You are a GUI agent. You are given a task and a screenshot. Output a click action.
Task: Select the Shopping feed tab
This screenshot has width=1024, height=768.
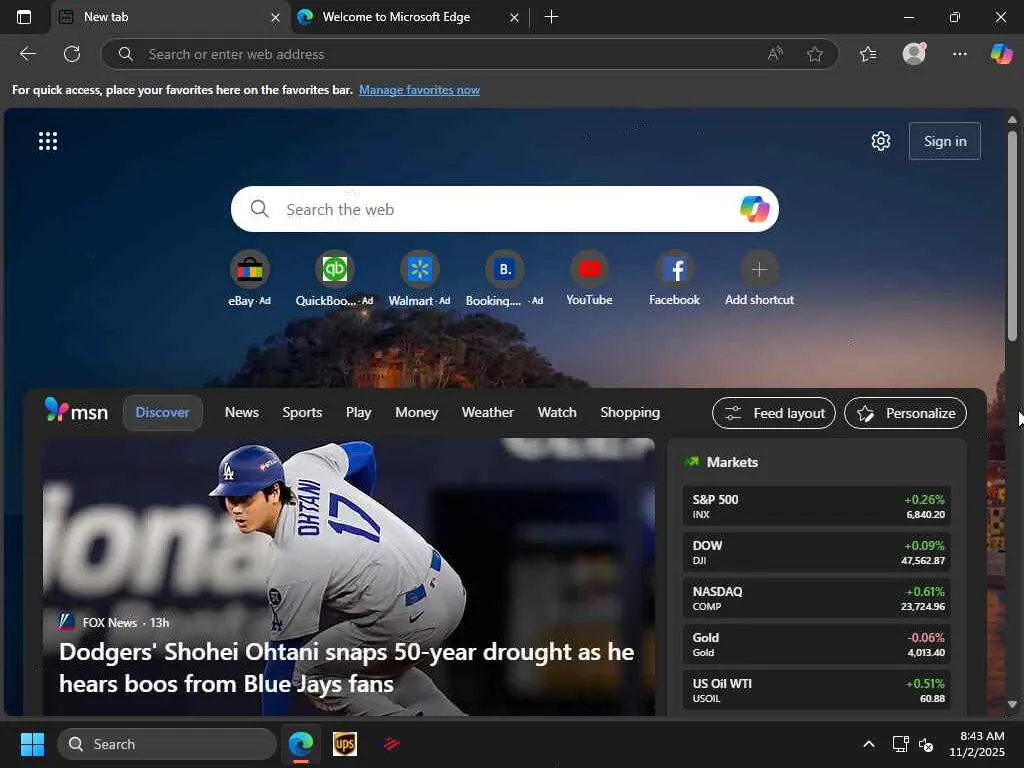coord(630,413)
